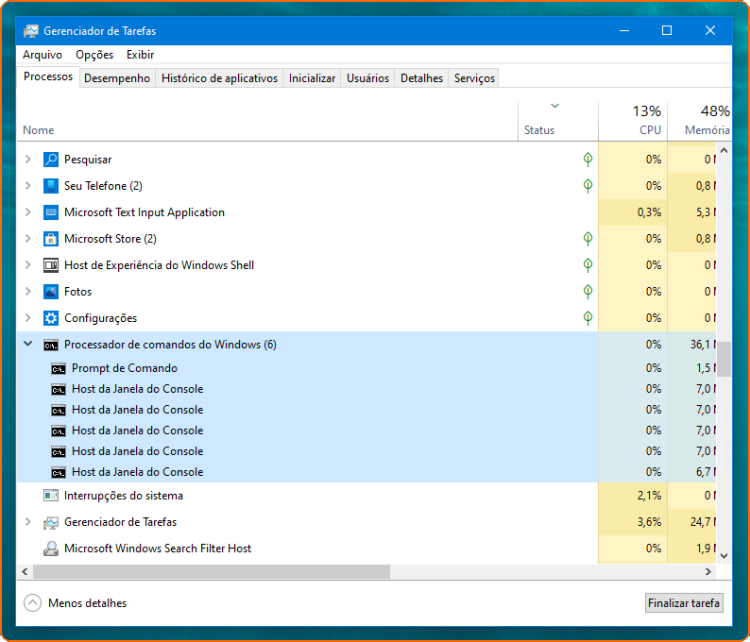This screenshot has height=642, width=750.
Task: Click scroll right arrow at bottom
Action: click(x=708, y=572)
